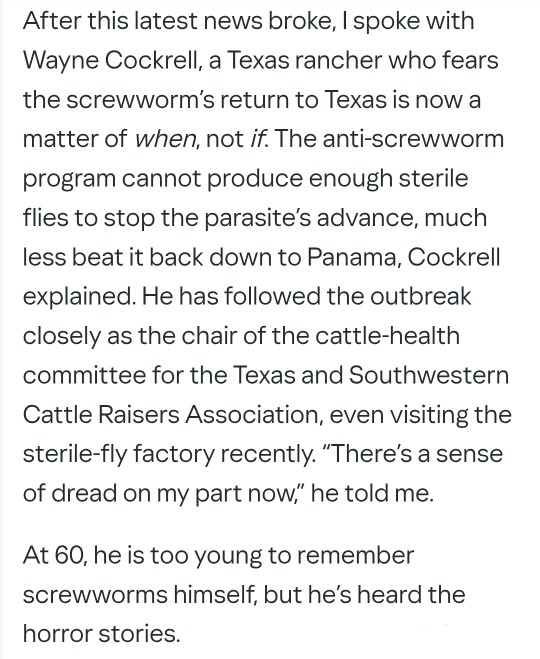Click the word "explained"
Viewport: 540px width, 659px height.
[x=79, y=296]
